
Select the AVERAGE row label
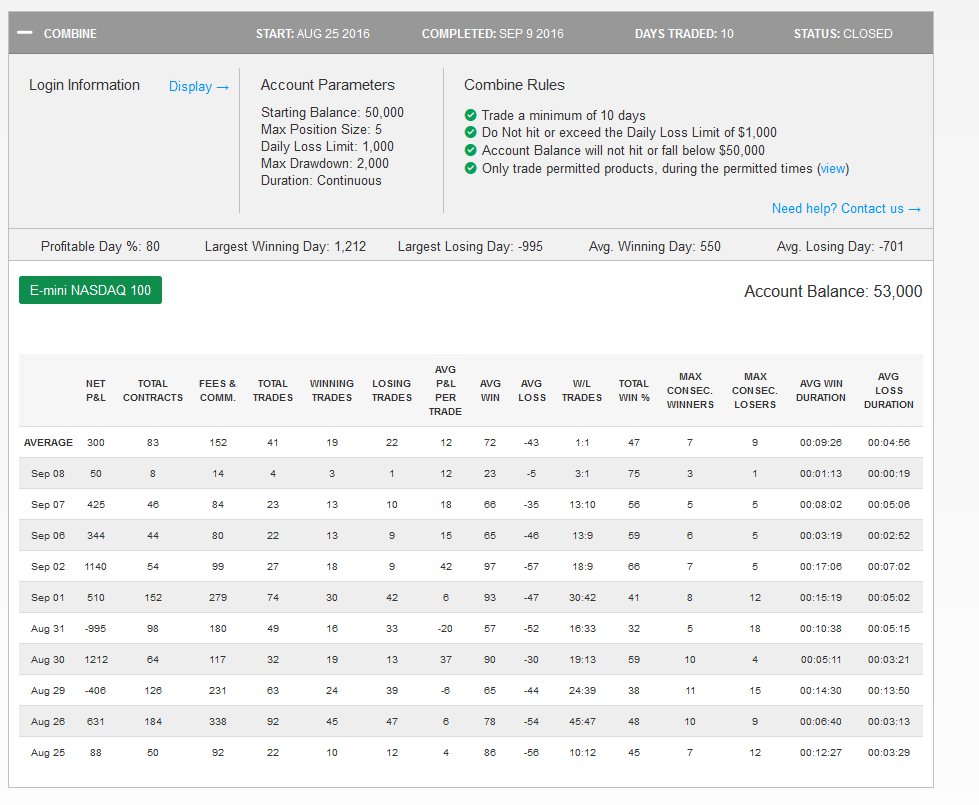48,442
